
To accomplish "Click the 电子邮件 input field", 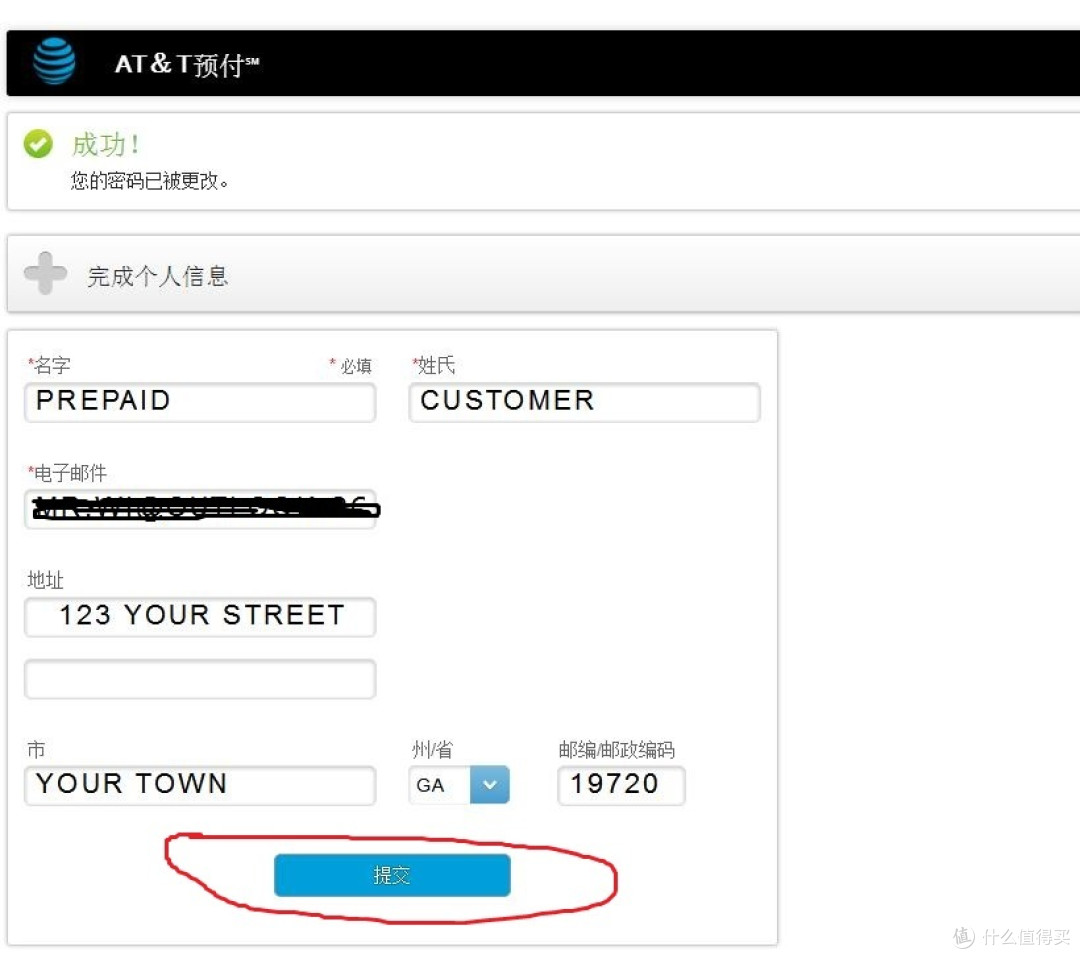I will [200, 509].
